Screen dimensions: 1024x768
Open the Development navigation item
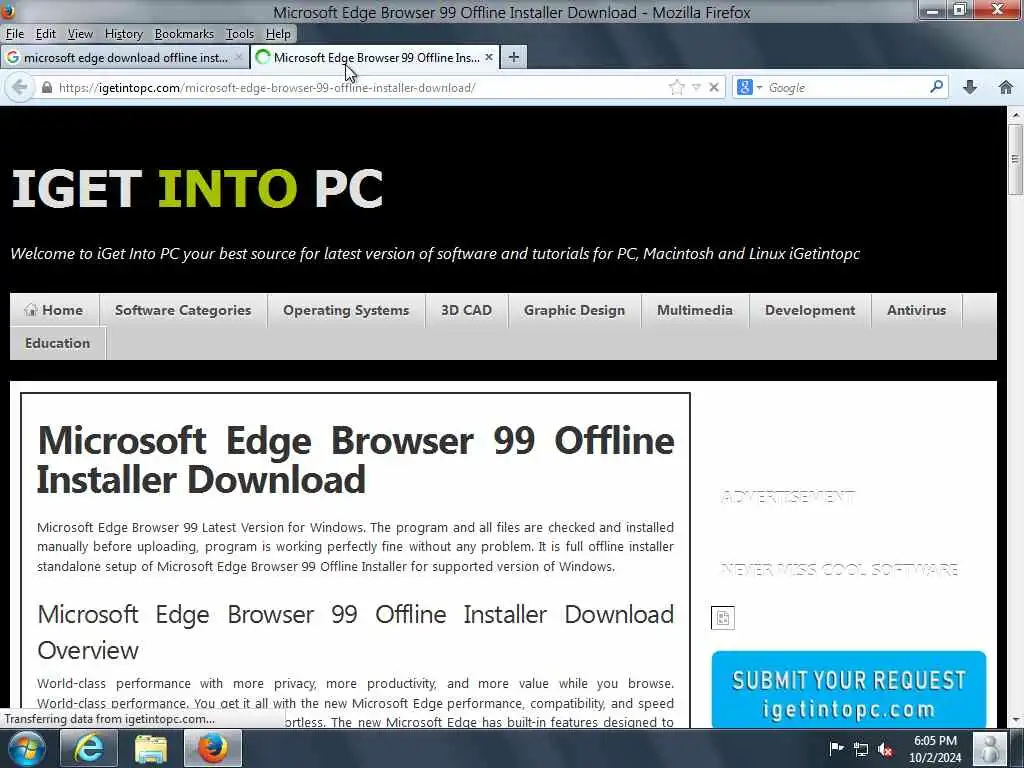[x=810, y=310]
